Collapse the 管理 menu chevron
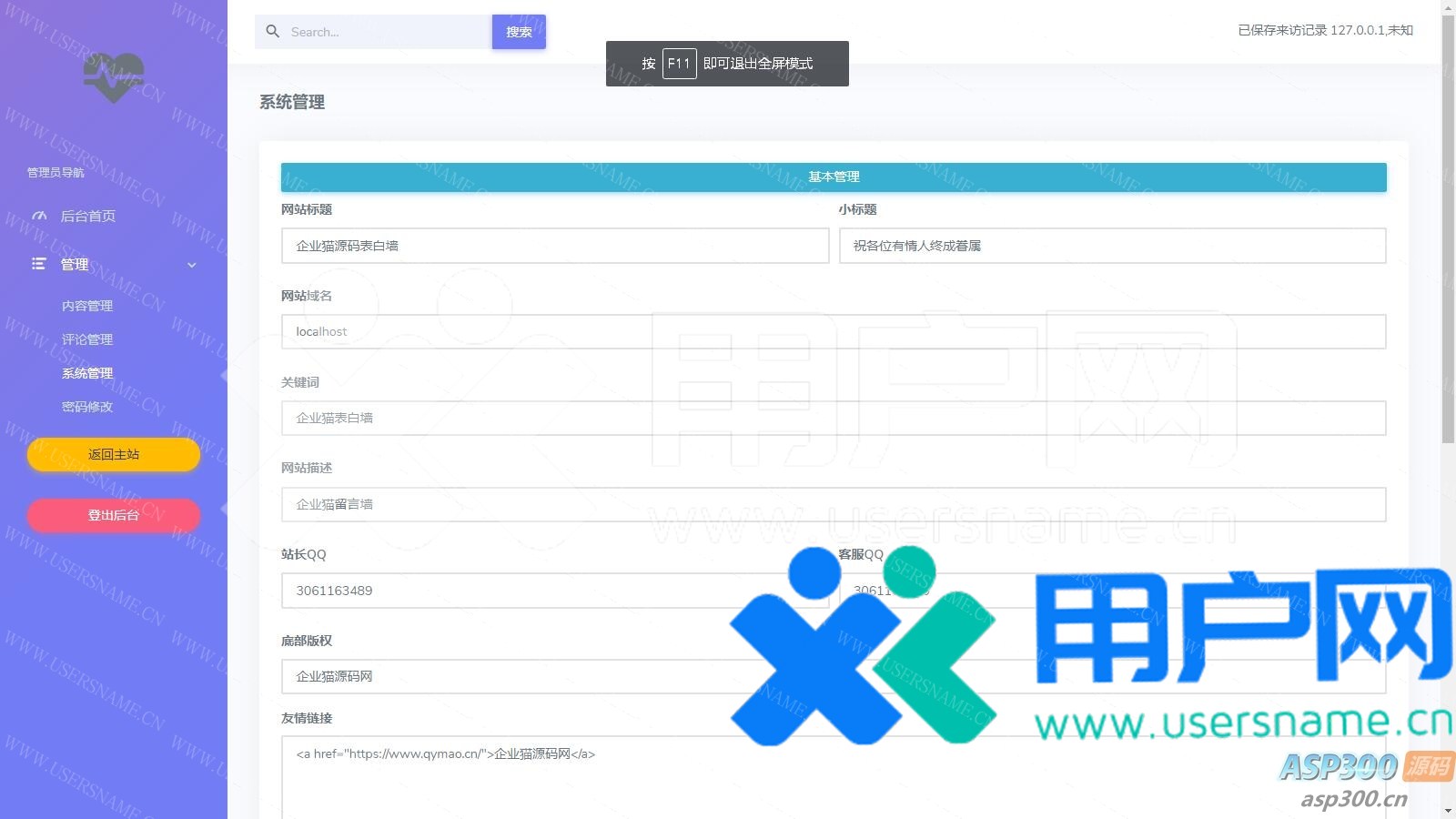 [x=192, y=265]
